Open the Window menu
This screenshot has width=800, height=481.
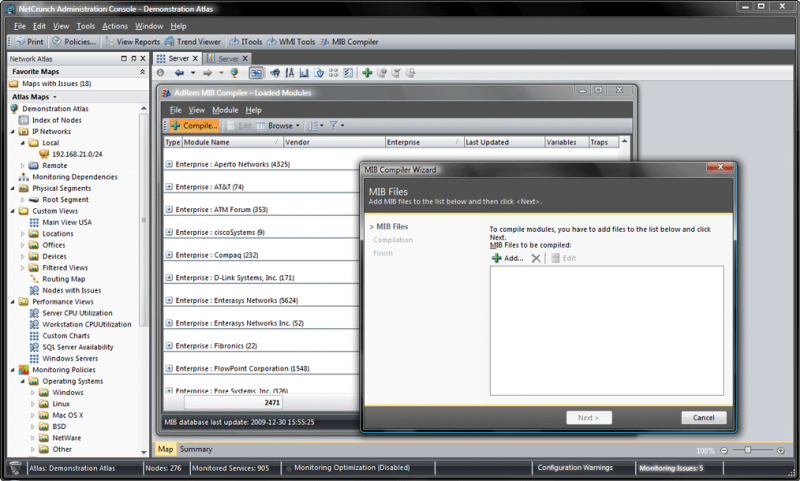[149, 26]
